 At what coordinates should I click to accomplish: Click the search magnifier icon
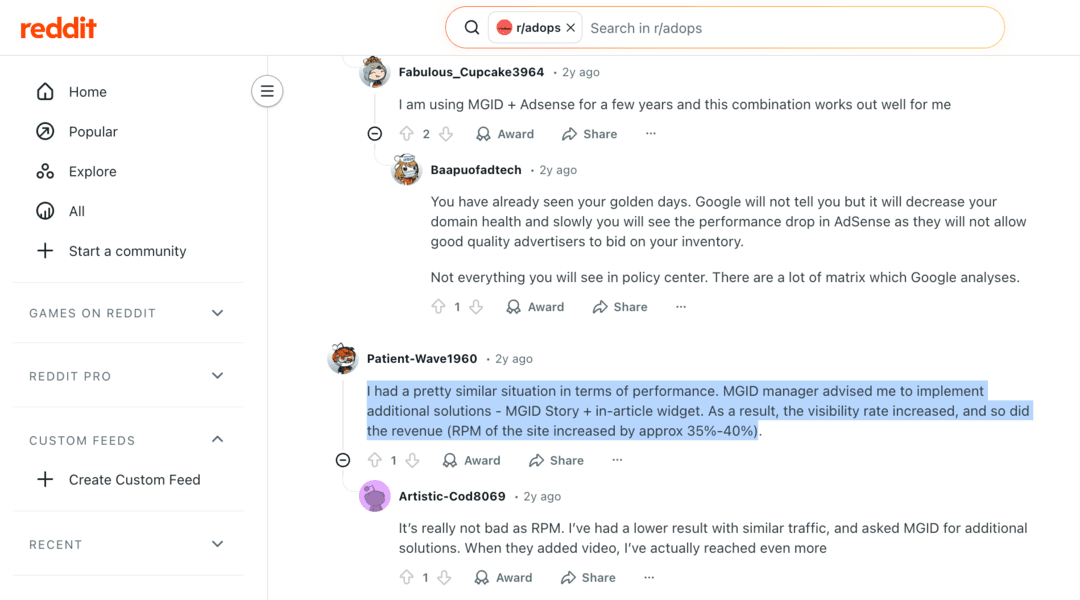(x=471, y=27)
